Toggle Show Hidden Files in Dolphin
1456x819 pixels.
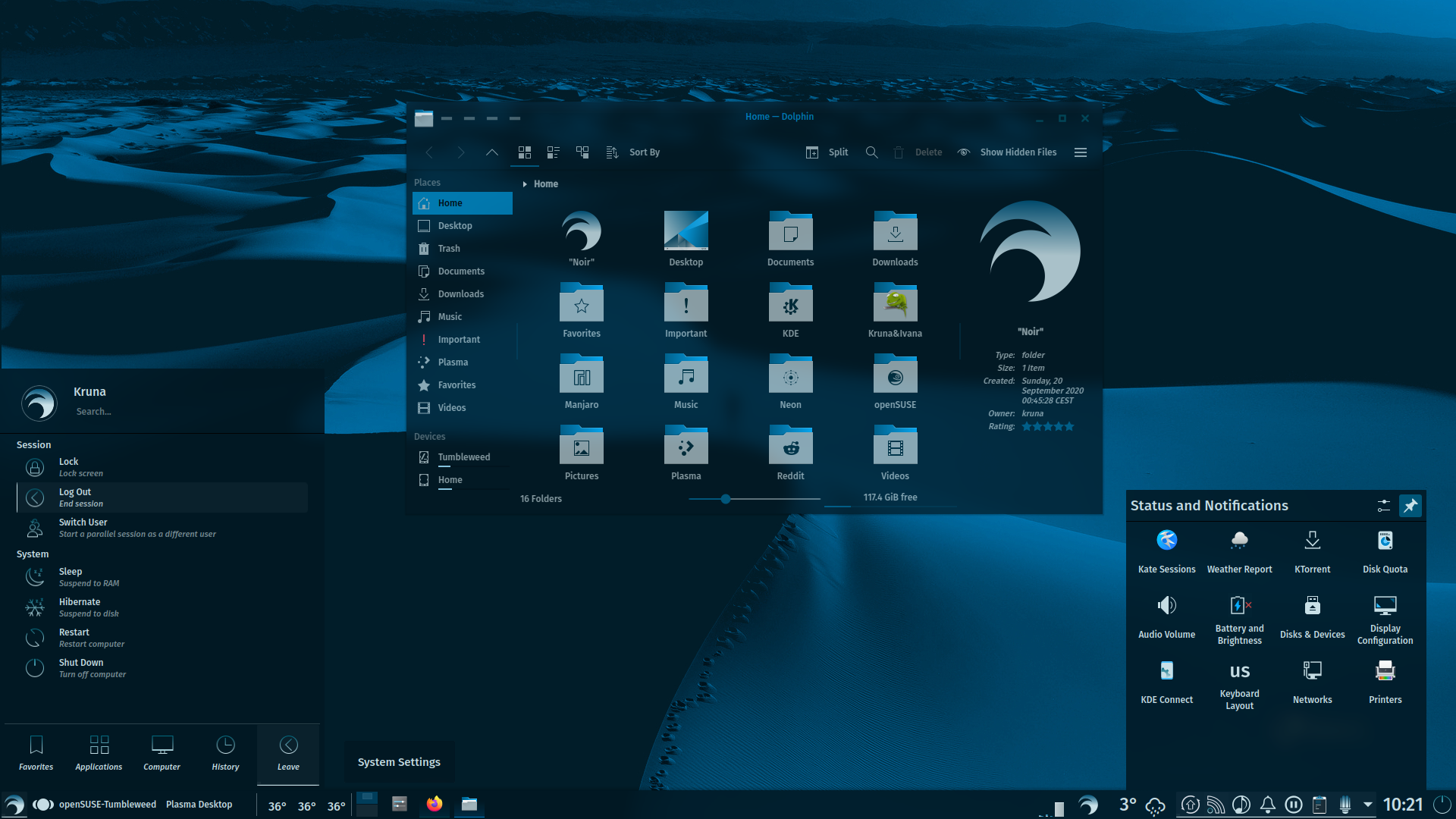1007,152
